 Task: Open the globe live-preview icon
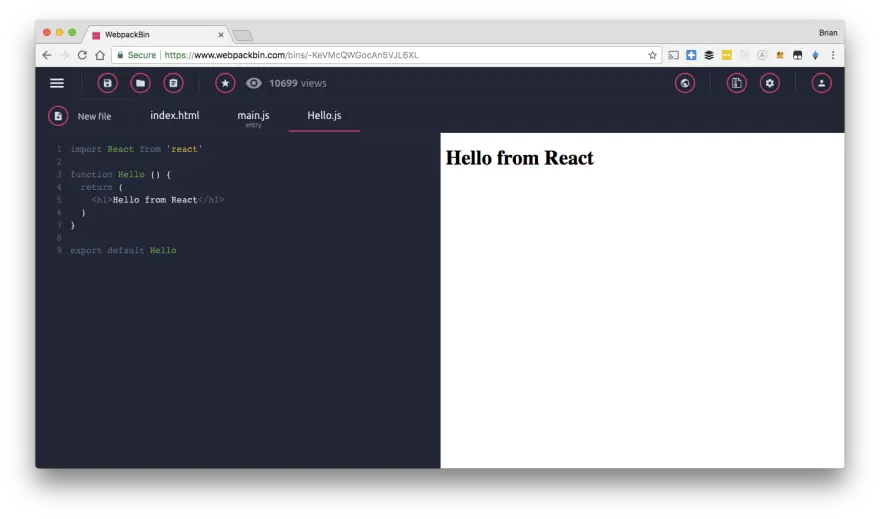[685, 83]
